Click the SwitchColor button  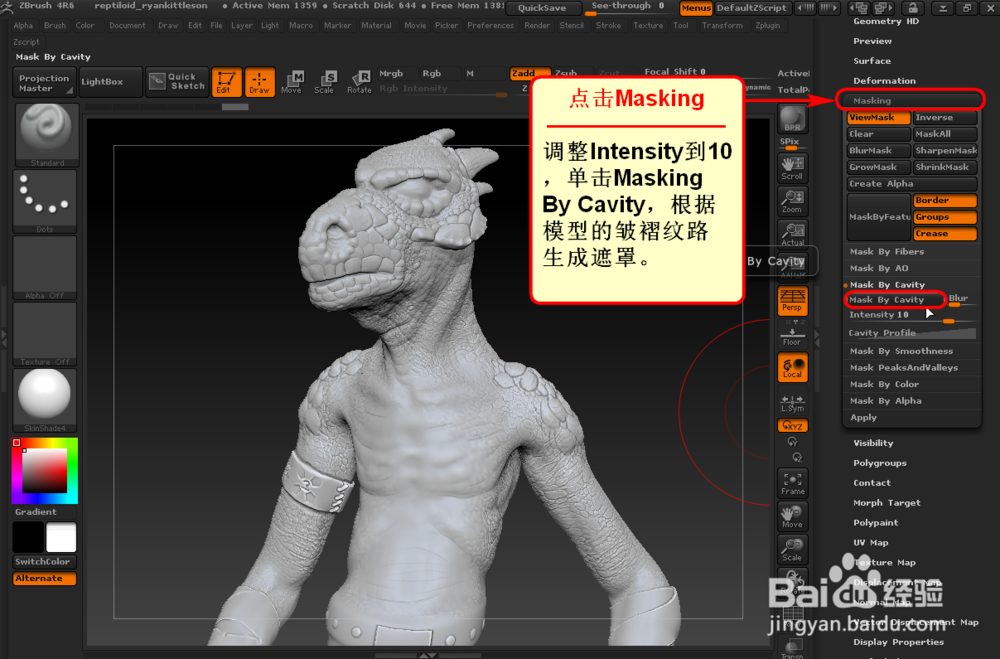pos(45,561)
